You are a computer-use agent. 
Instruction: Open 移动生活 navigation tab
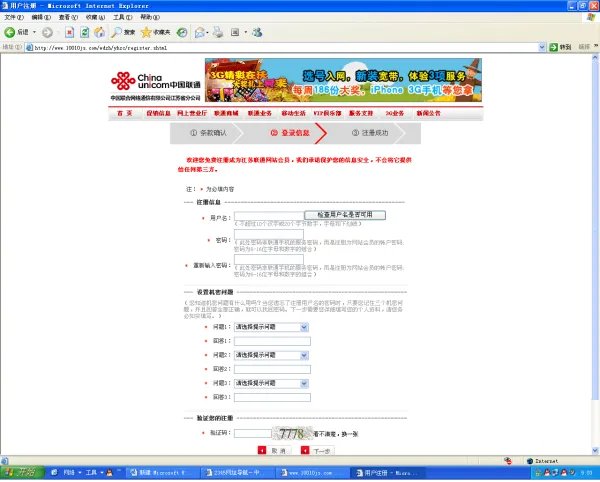click(x=293, y=113)
